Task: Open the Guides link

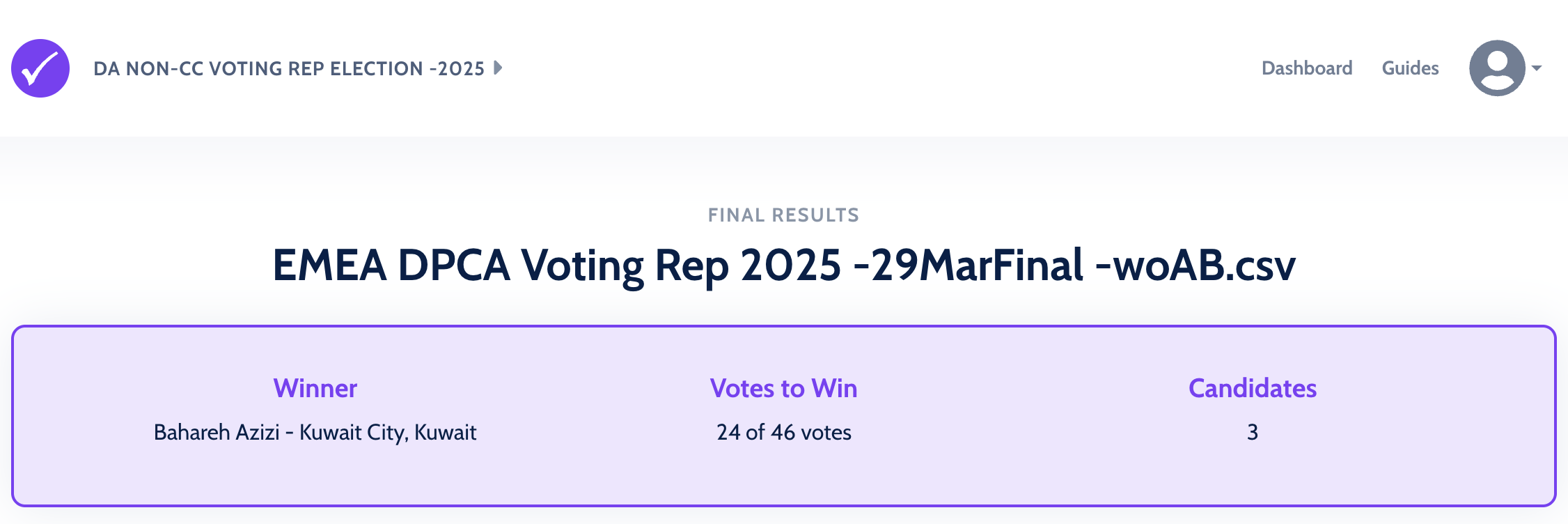Action: (x=1410, y=68)
